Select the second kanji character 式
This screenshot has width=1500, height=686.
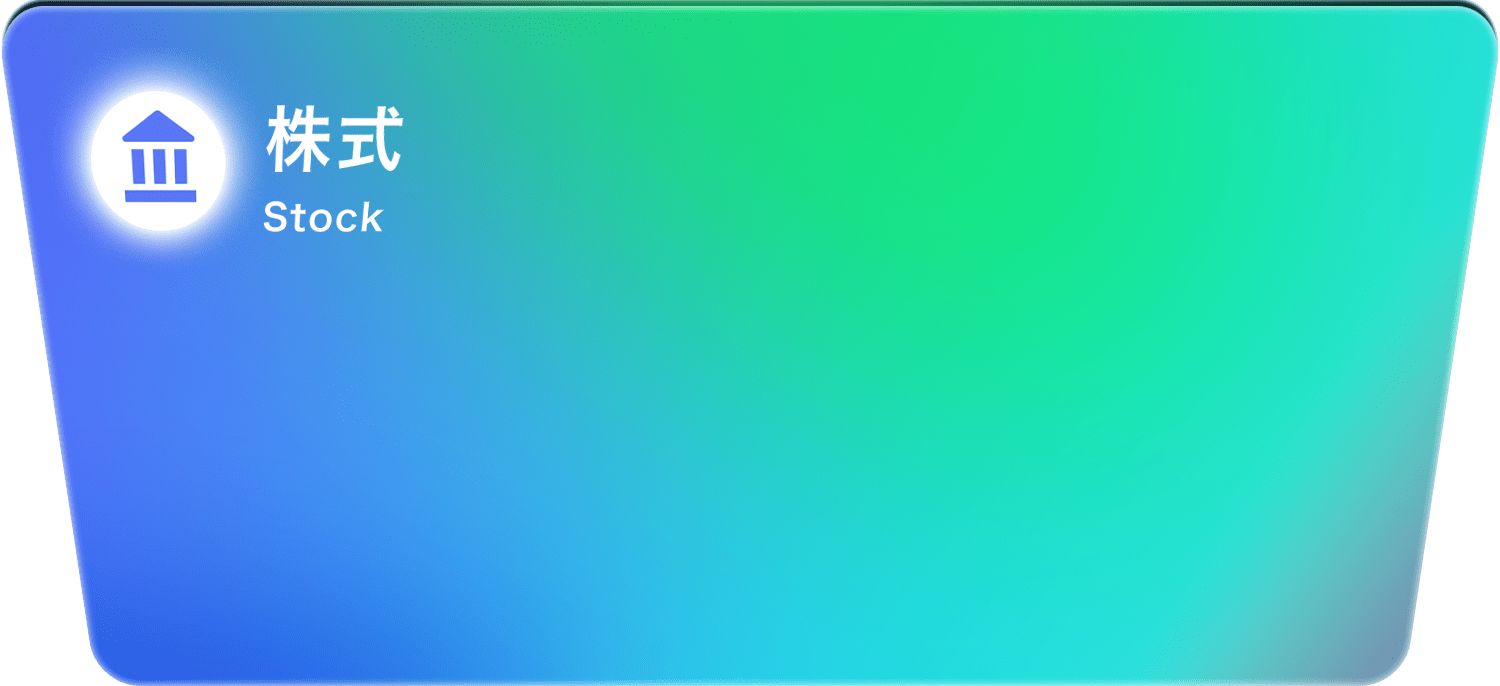pyautogui.click(x=369, y=142)
